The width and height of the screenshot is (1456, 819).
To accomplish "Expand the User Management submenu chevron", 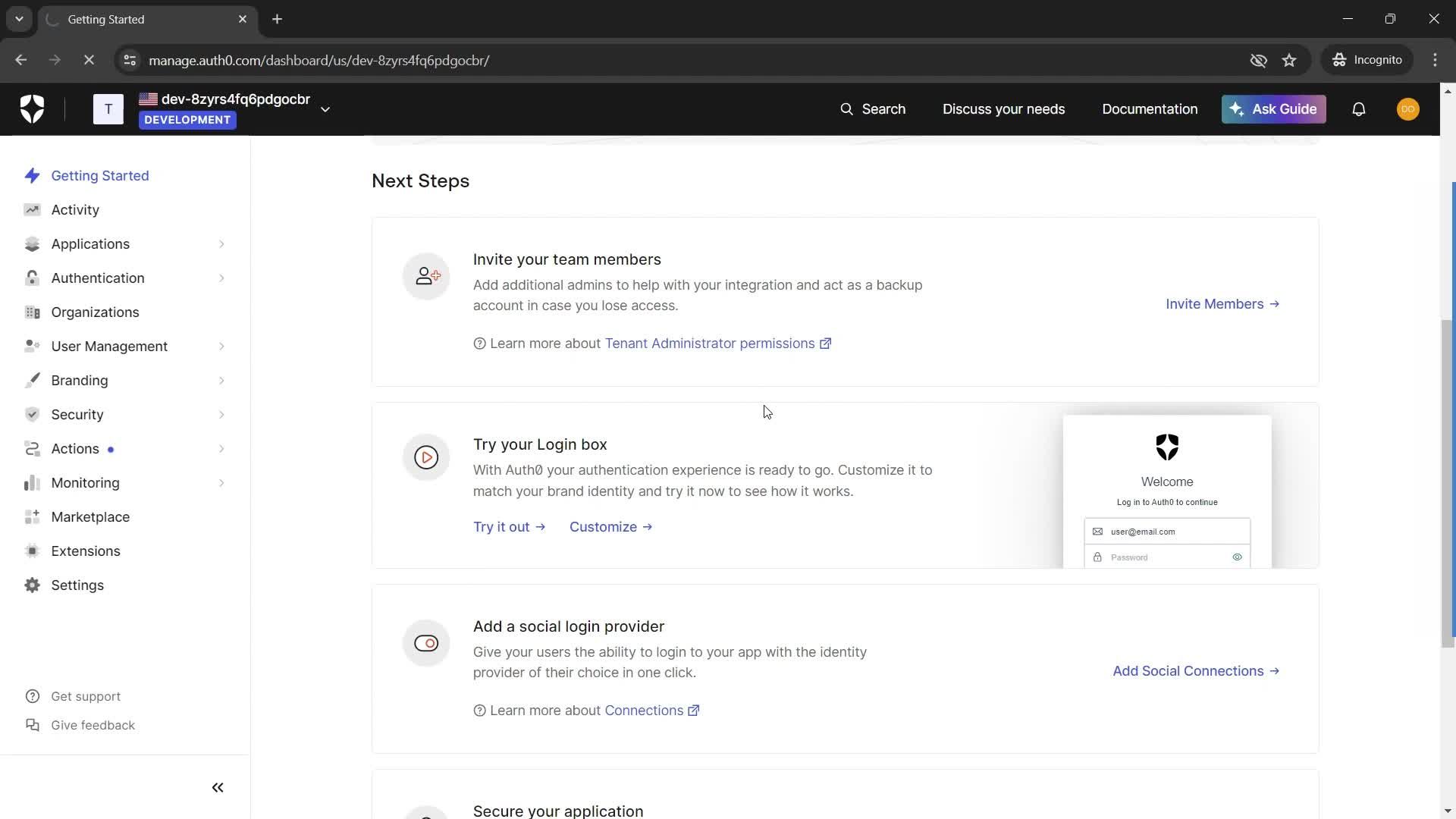I will pos(221,347).
